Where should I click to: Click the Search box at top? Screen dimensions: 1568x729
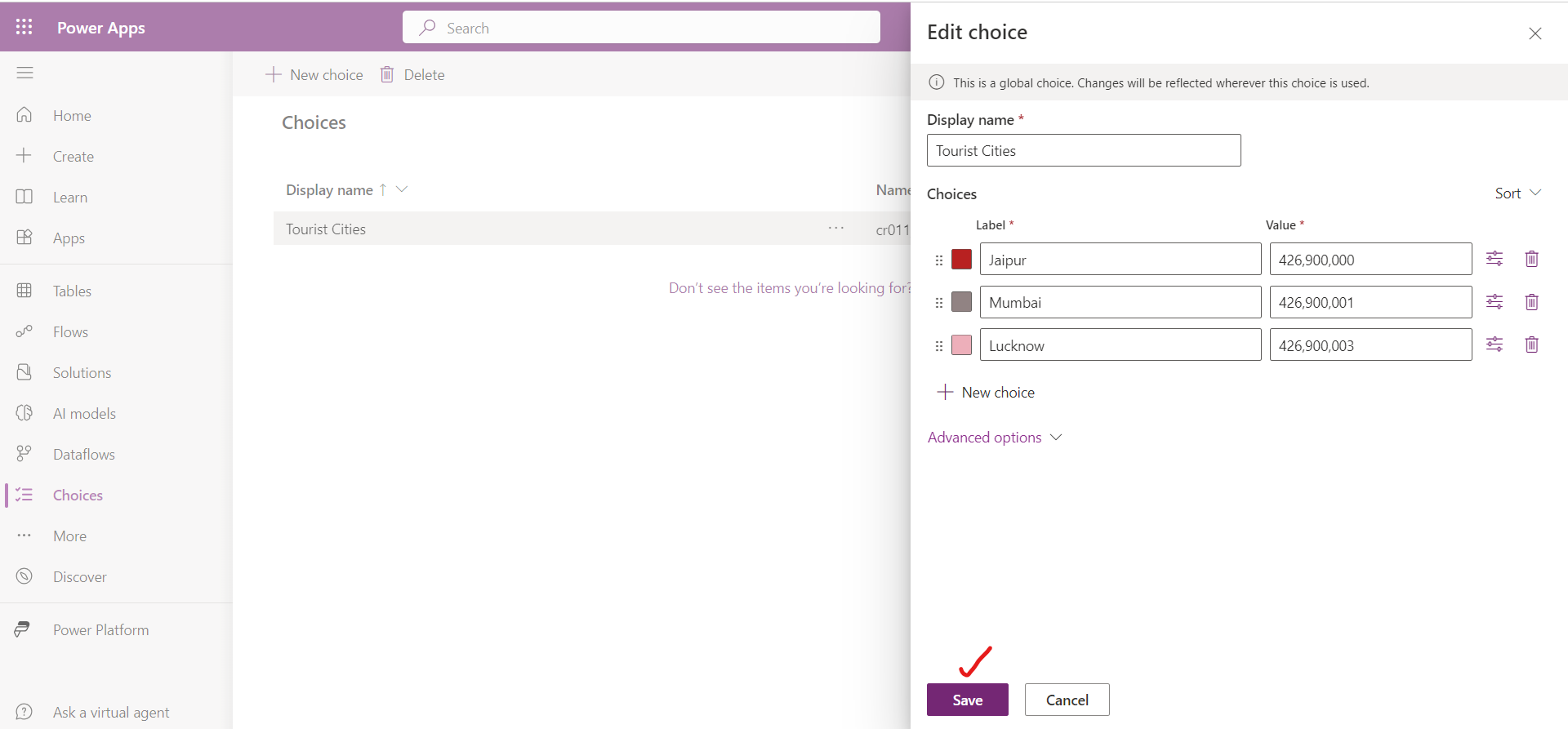point(641,27)
